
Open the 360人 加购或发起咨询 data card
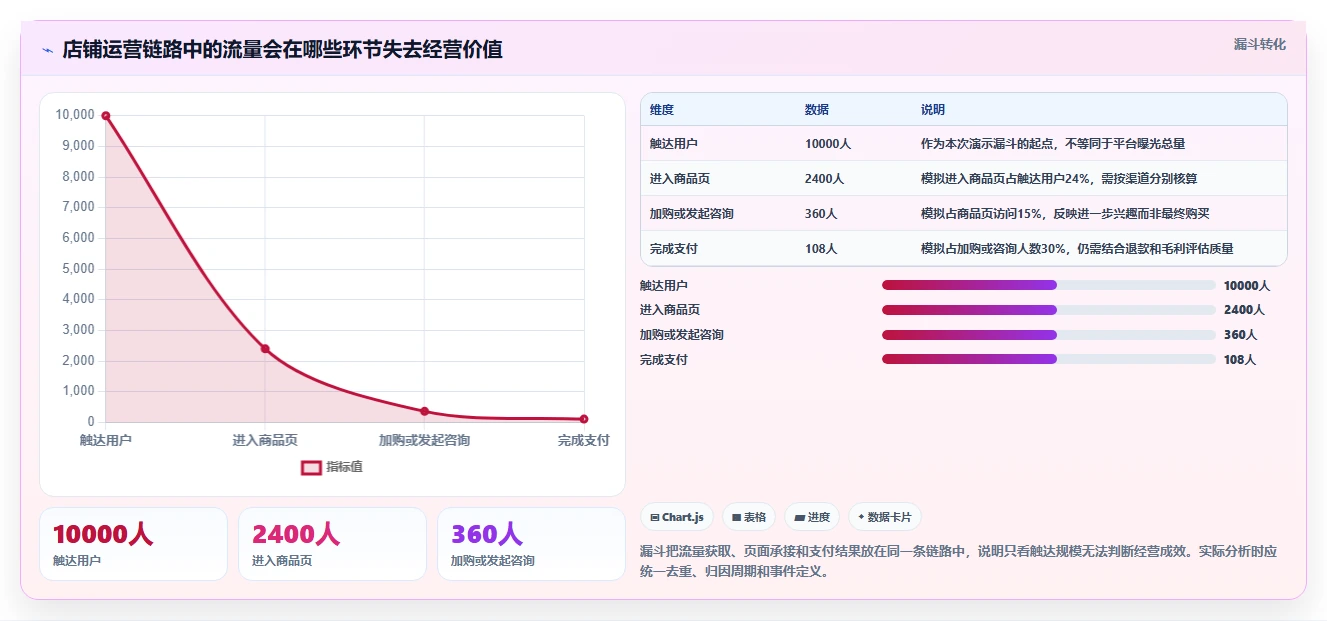pos(531,544)
